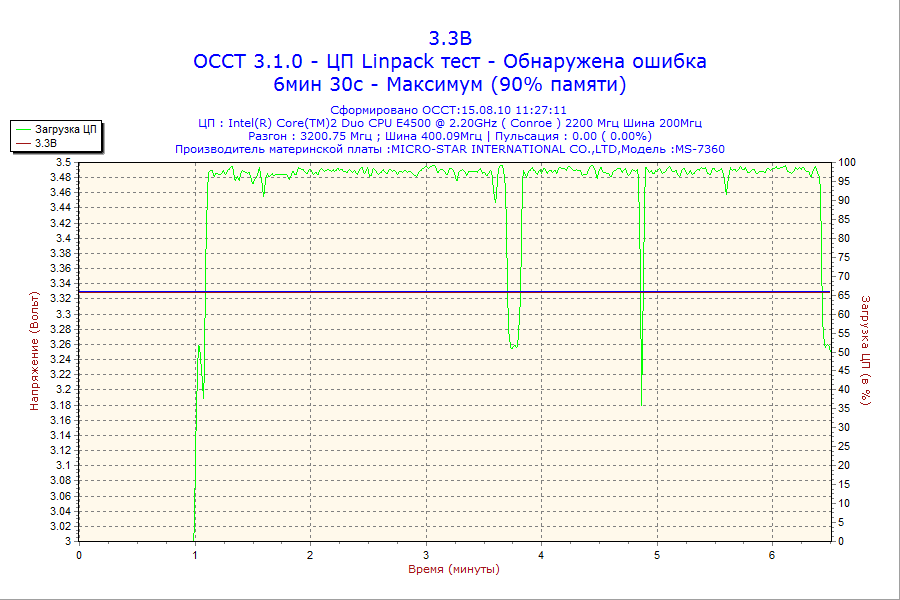Click the 35 value on the CPU load axis
This screenshot has height=600, width=900.
click(x=844, y=409)
